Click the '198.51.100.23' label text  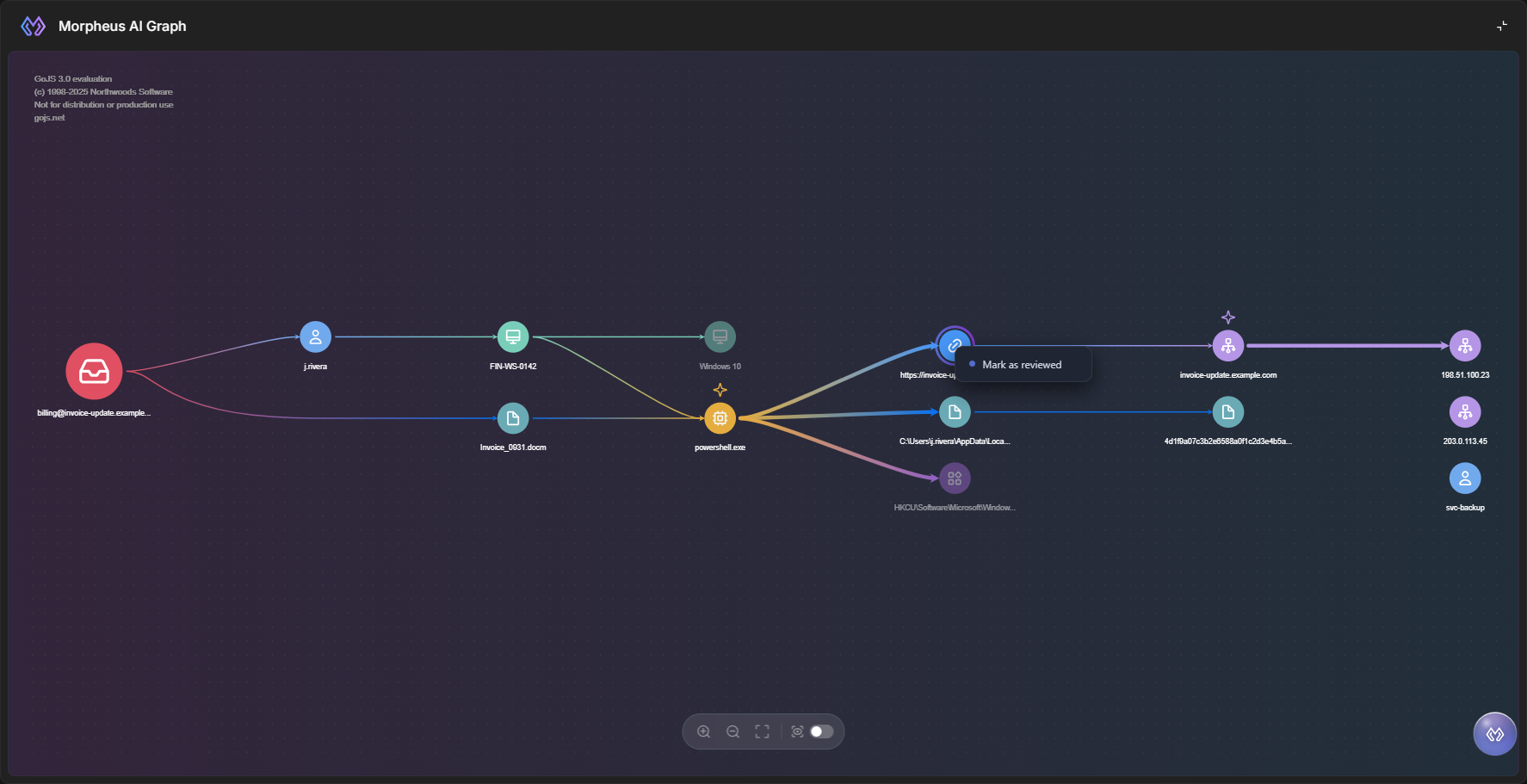tap(1465, 375)
